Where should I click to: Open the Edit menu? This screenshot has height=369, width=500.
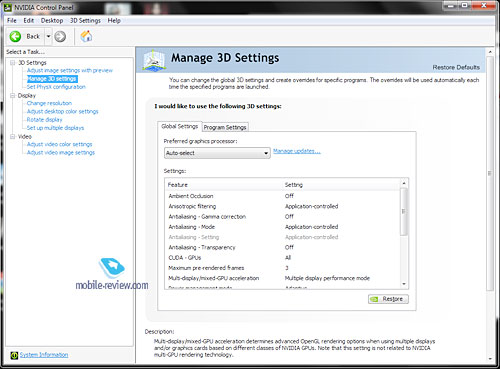click(x=29, y=21)
